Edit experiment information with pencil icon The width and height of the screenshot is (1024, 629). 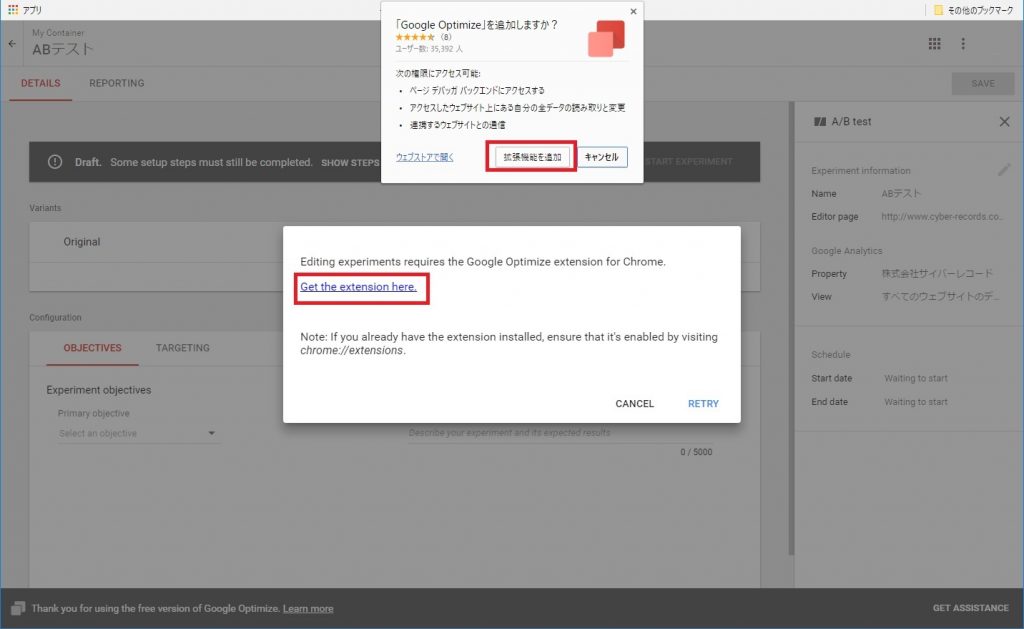click(1004, 170)
